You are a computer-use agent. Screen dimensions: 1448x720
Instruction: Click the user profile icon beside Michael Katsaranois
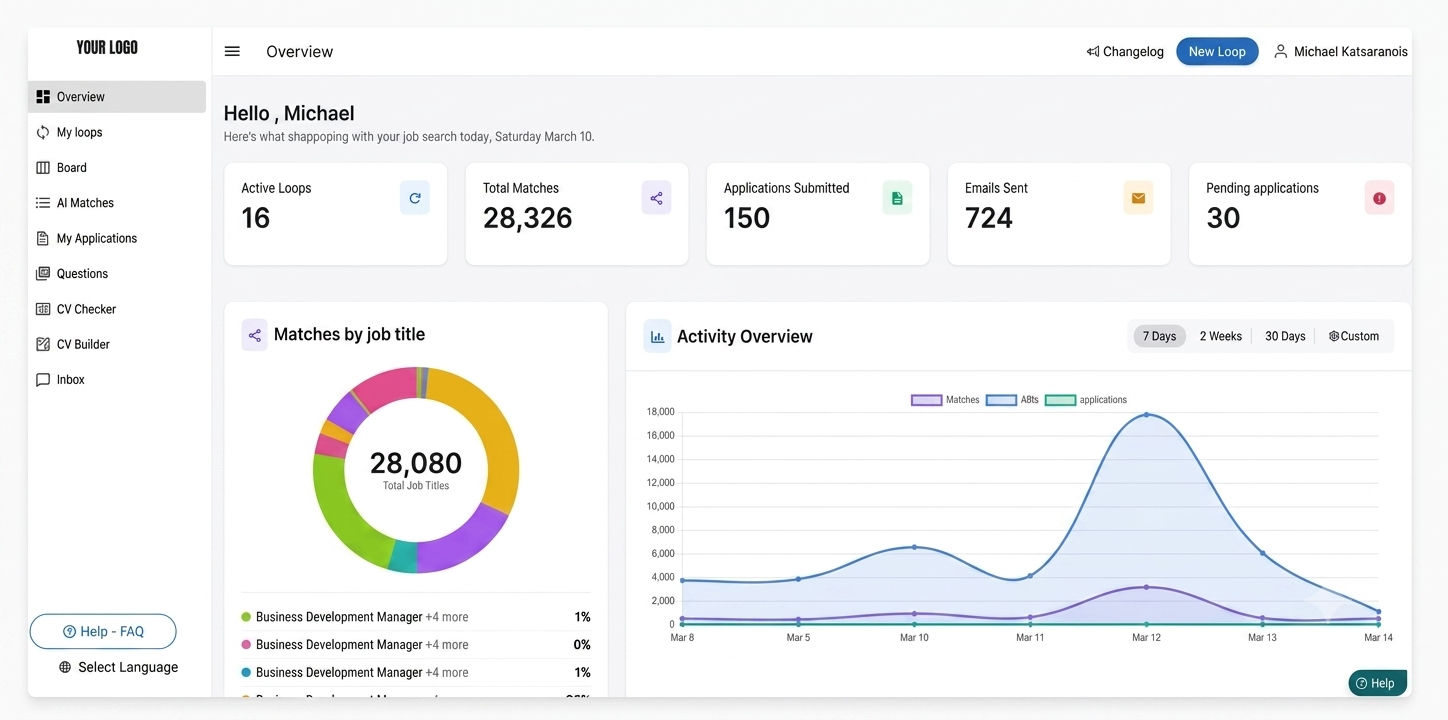click(x=1280, y=51)
